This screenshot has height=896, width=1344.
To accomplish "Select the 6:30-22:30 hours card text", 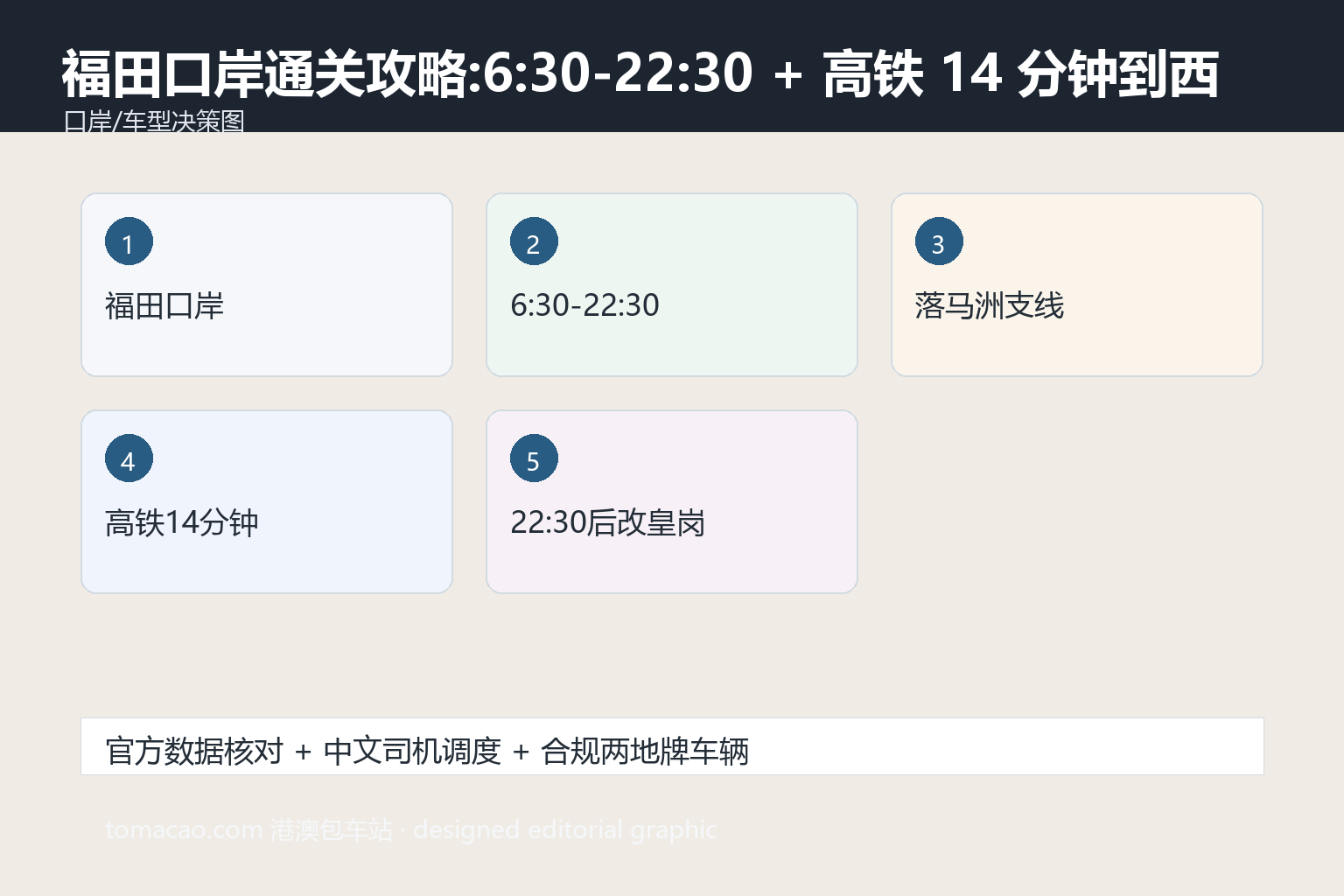I will click(584, 305).
